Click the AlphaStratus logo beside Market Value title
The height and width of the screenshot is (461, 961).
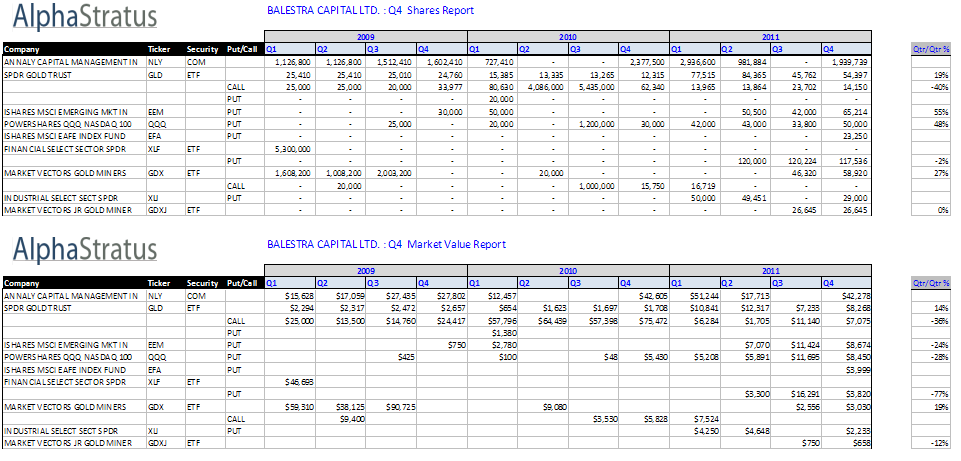pos(85,250)
